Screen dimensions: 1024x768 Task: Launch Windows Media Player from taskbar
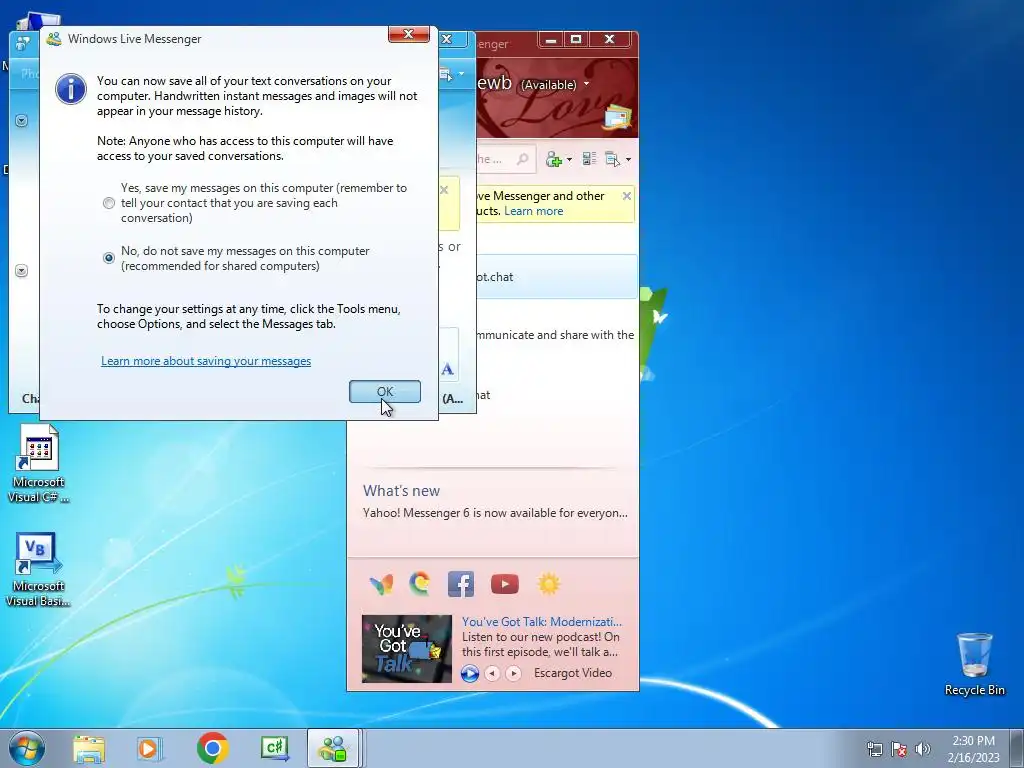pos(150,749)
